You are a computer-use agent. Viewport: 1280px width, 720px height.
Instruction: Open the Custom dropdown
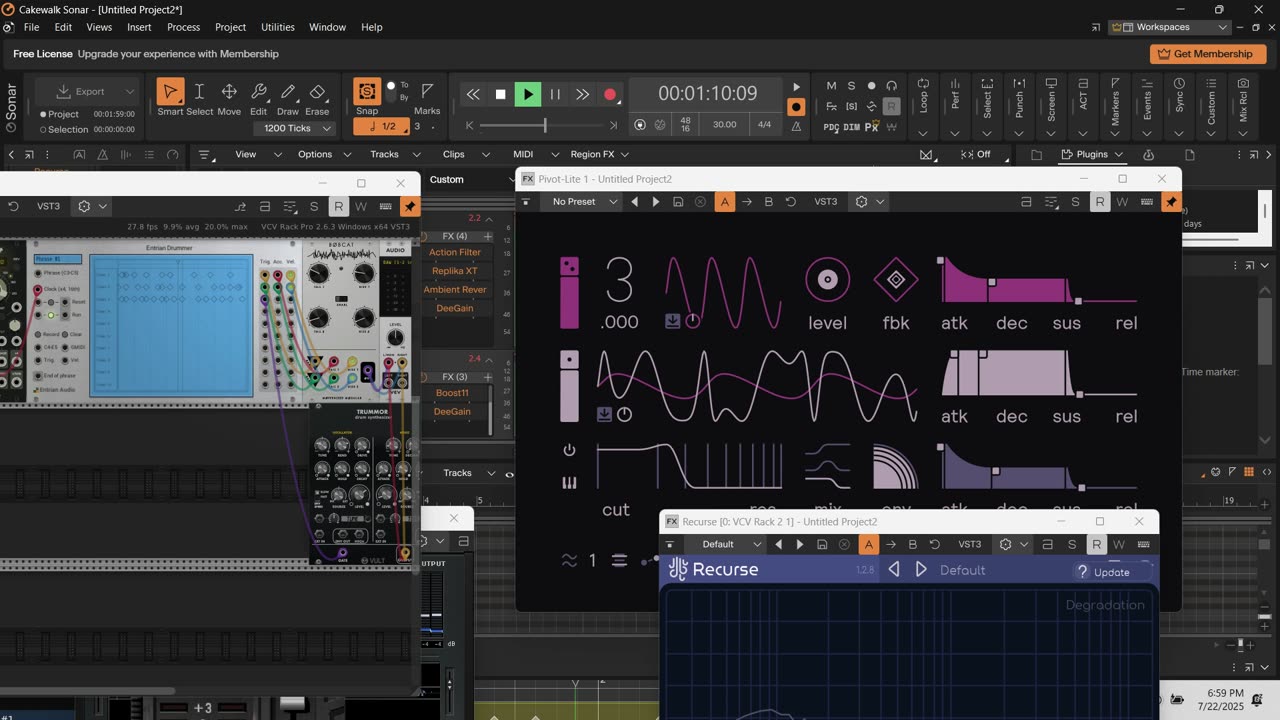click(469, 179)
